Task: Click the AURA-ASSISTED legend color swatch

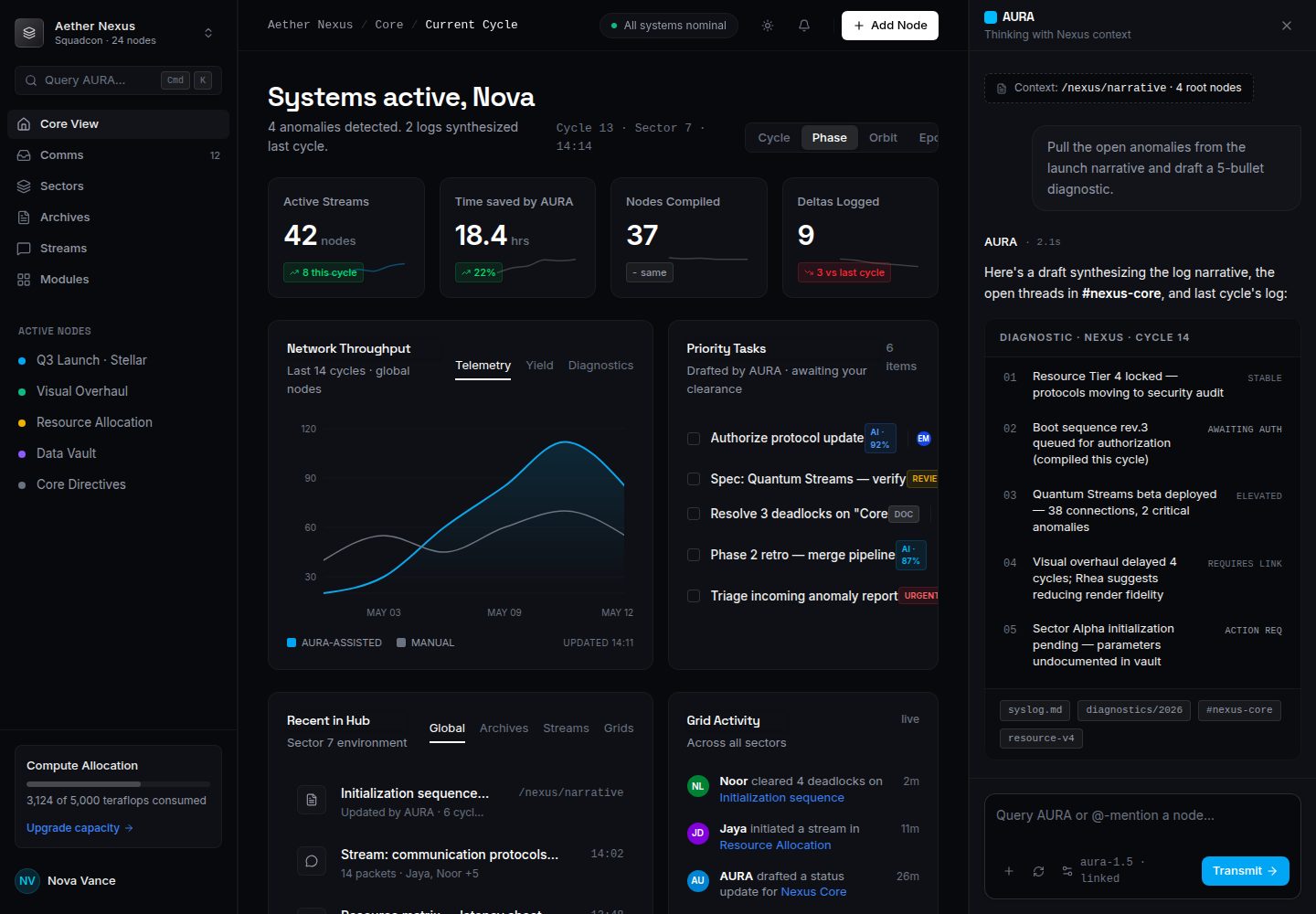Action: (x=292, y=643)
